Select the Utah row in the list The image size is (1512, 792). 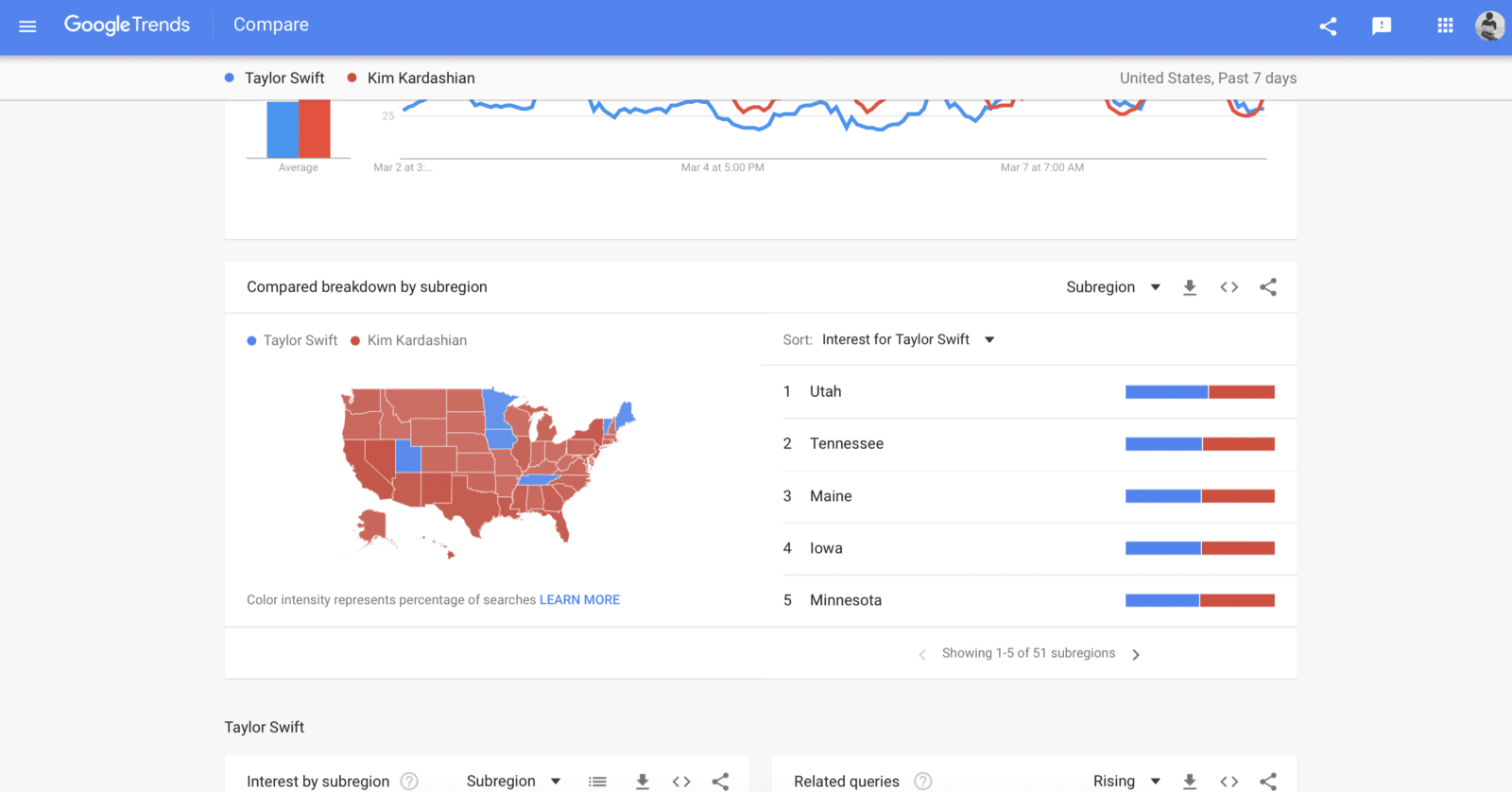[825, 391]
